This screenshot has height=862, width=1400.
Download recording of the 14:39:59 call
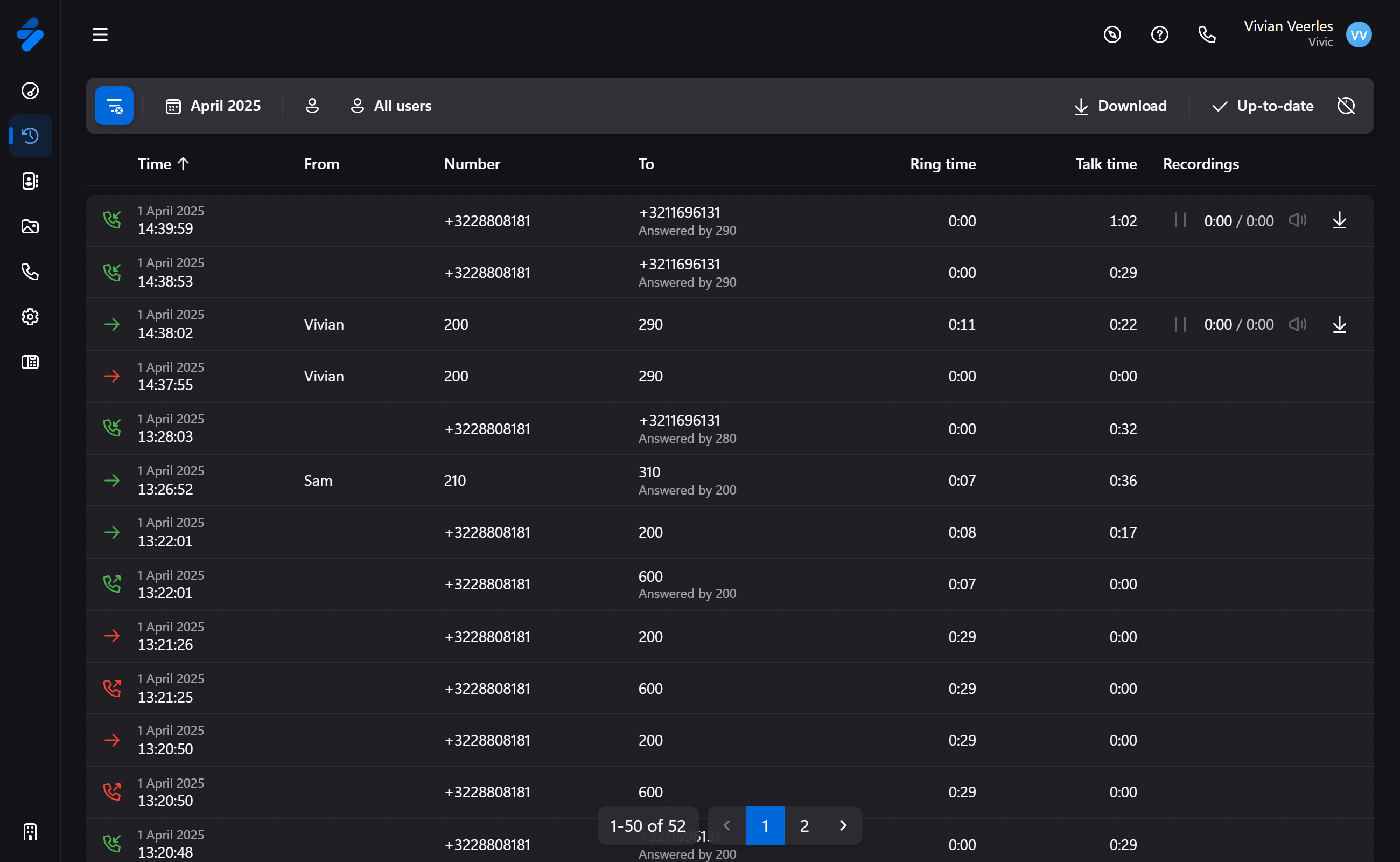tap(1340, 221)
